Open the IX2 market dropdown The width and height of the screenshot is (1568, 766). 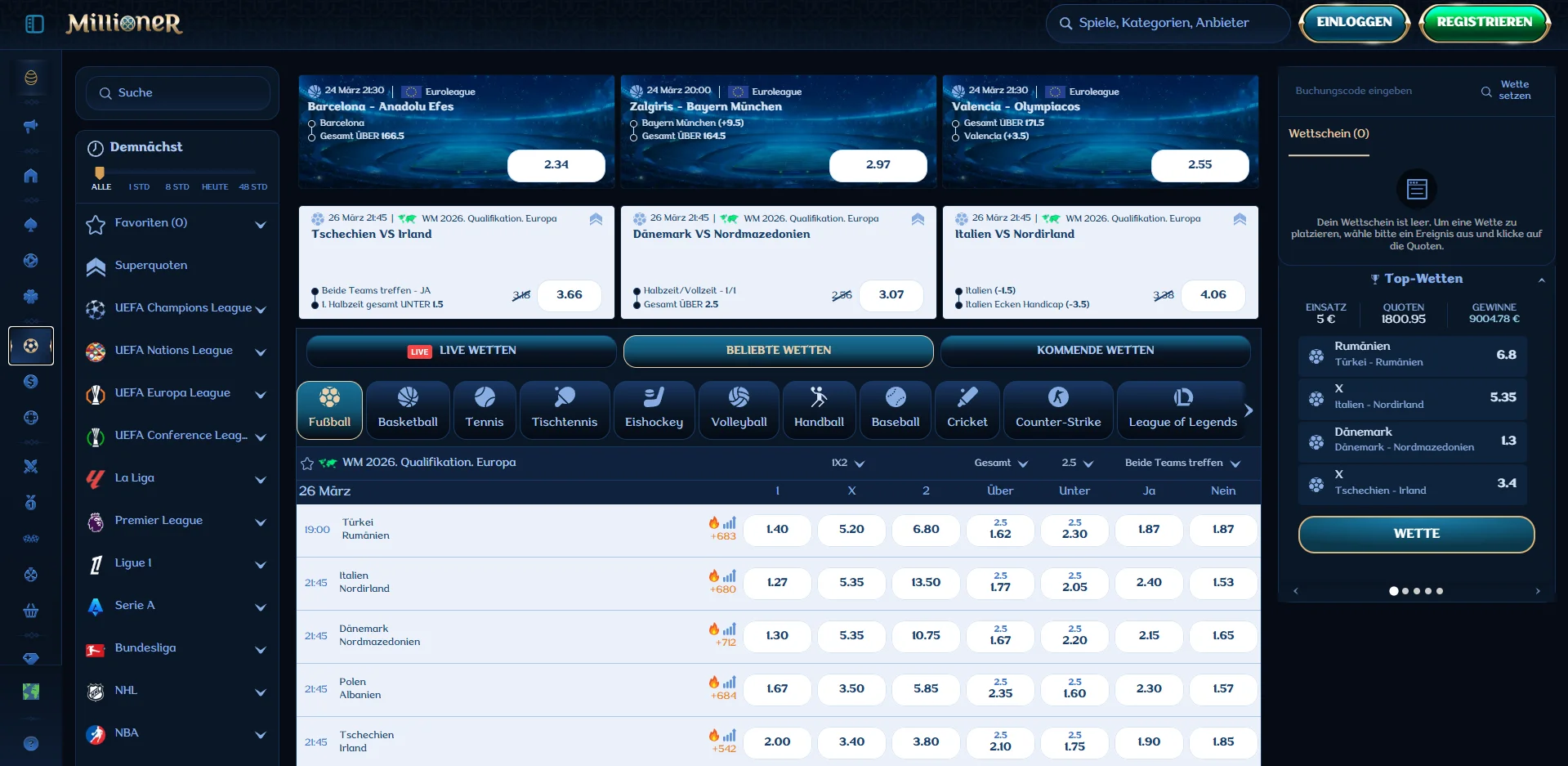848,463
